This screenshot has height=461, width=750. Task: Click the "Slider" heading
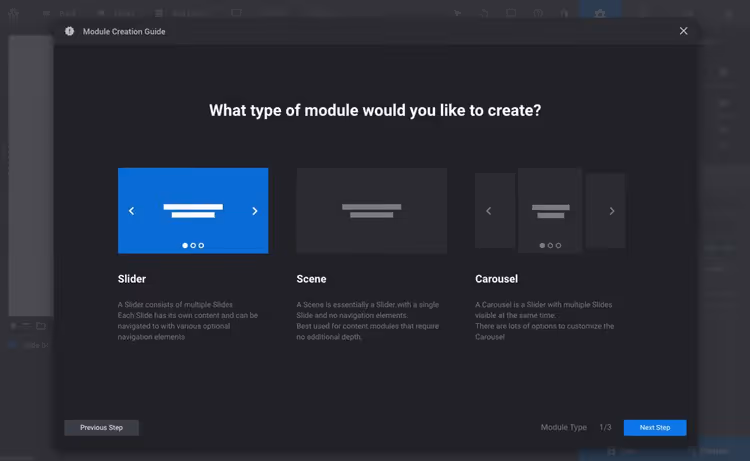132,279
